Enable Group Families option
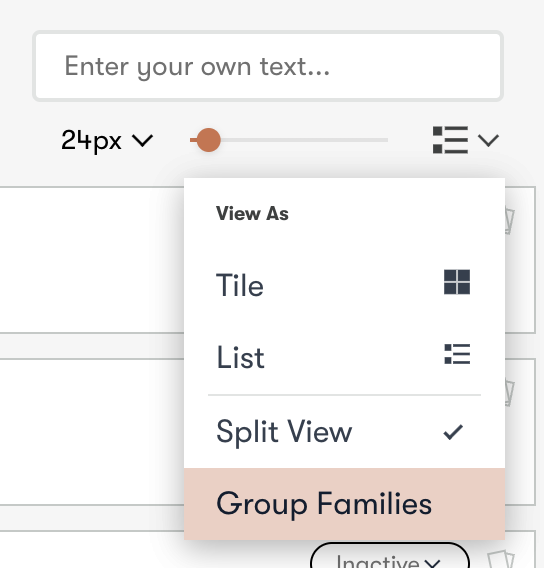Image resolution: width=544 pixels, height=568 pixels. pyautogui.click(x=344, y=504)
